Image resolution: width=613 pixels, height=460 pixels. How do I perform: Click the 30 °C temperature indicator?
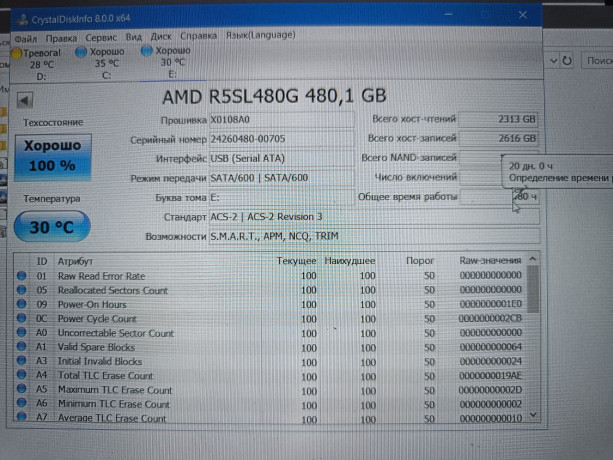point(52,226)
